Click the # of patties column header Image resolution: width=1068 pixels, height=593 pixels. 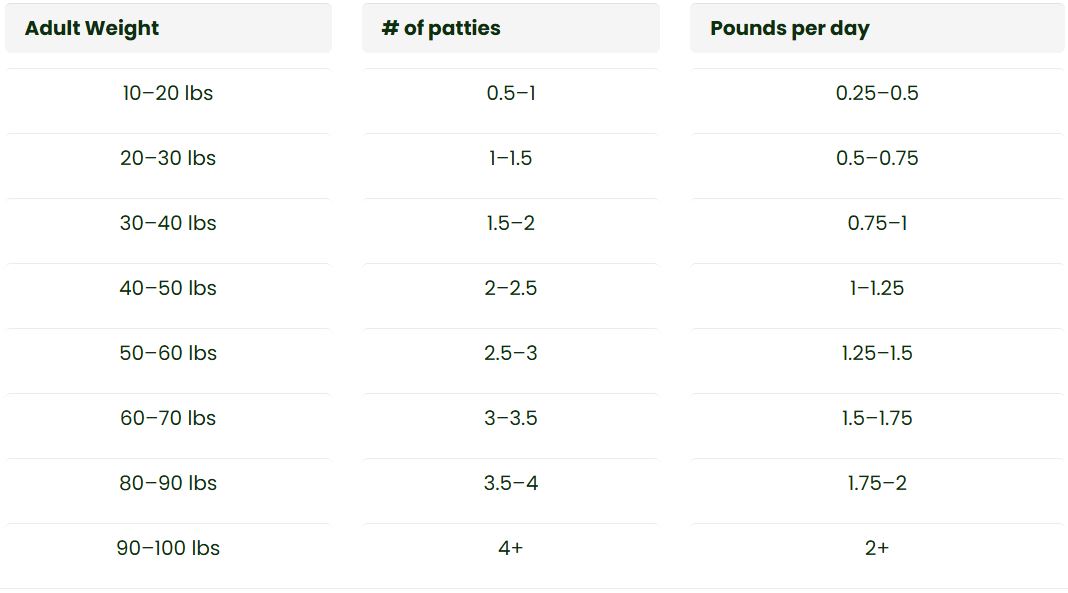point(441,28)
